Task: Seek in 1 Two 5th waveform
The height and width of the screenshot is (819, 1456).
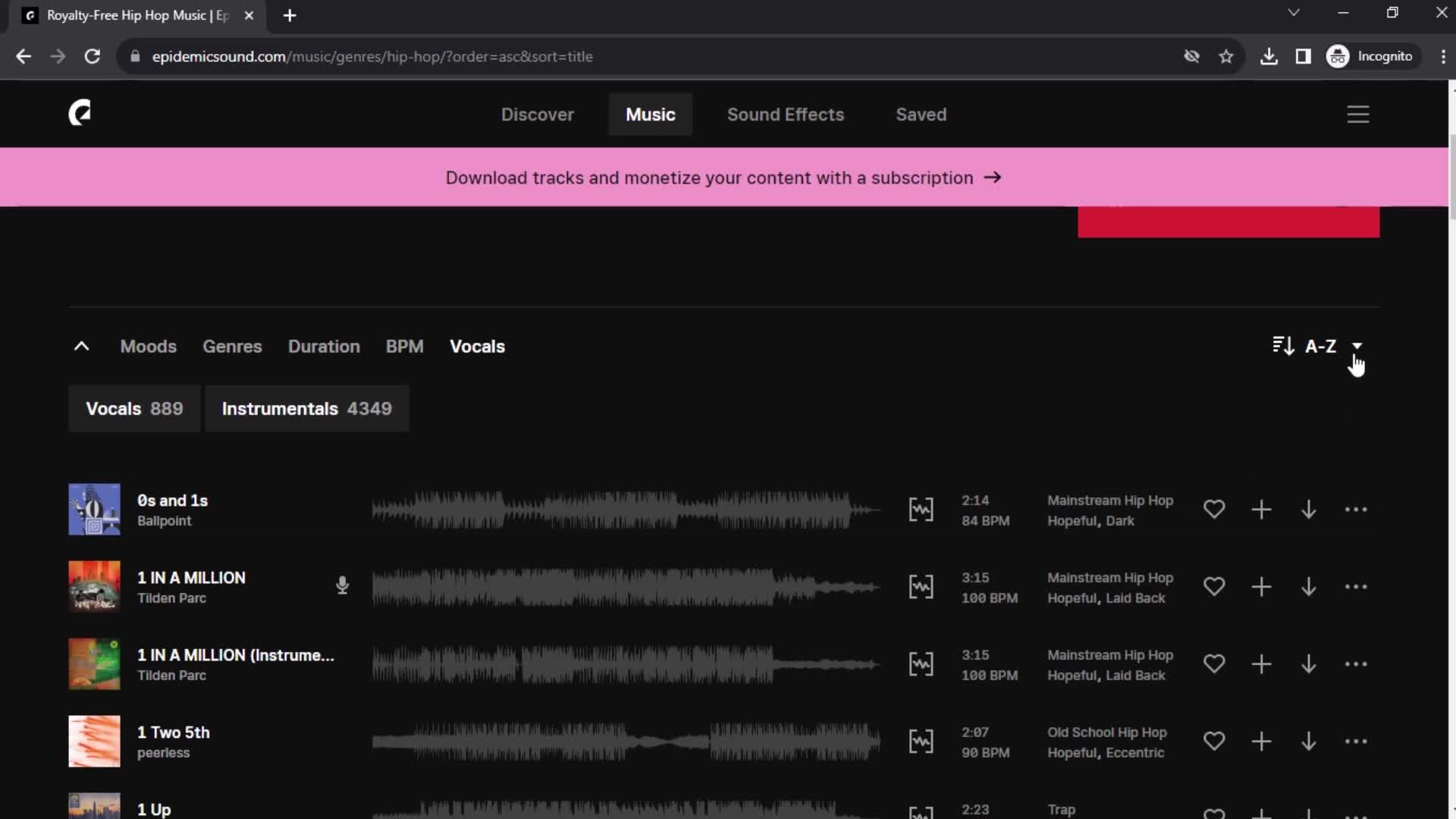Action: tap(626, 742)
